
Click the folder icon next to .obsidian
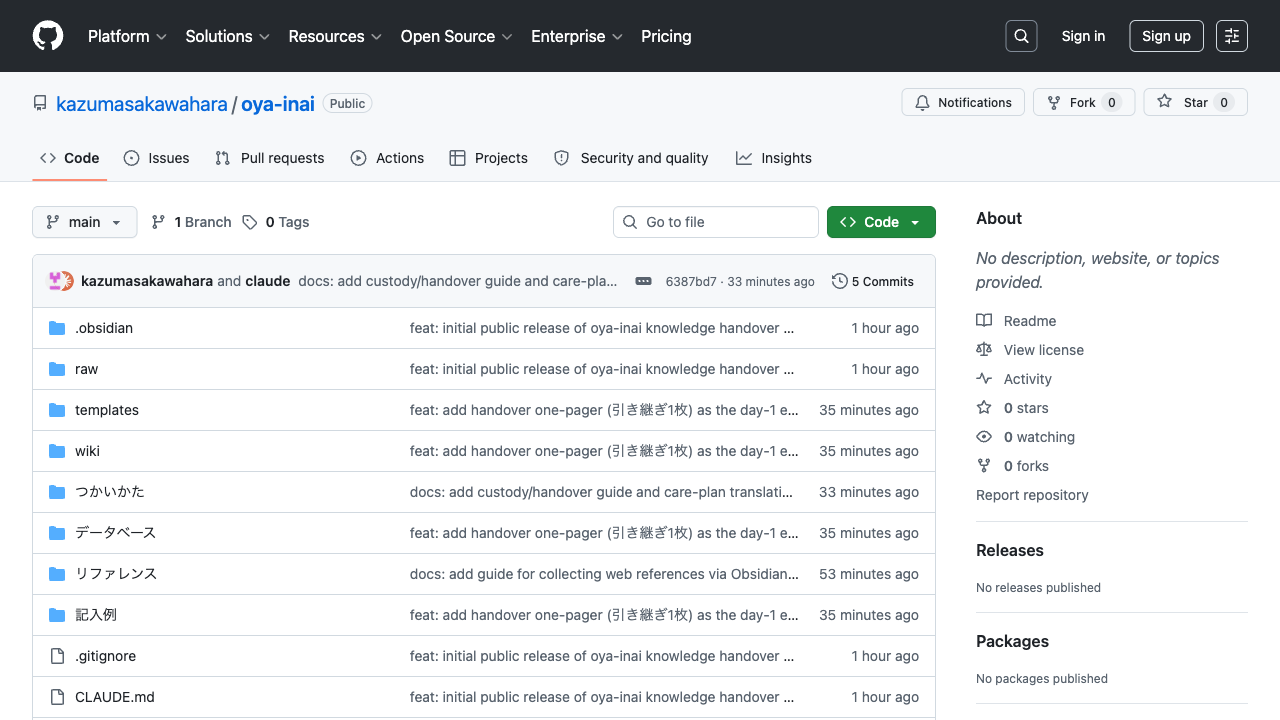click(x=57, y=328)
